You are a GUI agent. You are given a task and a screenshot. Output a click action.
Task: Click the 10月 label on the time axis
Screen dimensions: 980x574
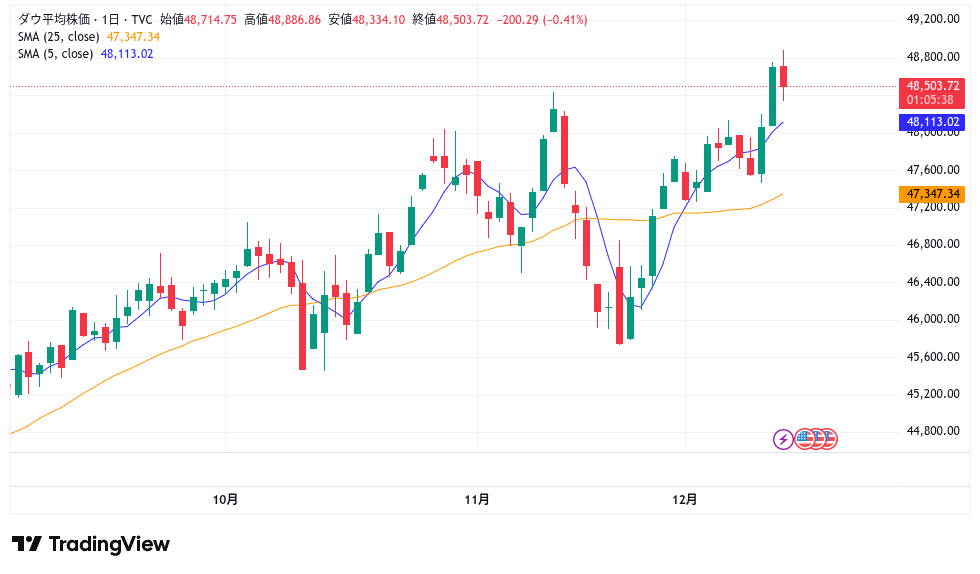(226, 499)
